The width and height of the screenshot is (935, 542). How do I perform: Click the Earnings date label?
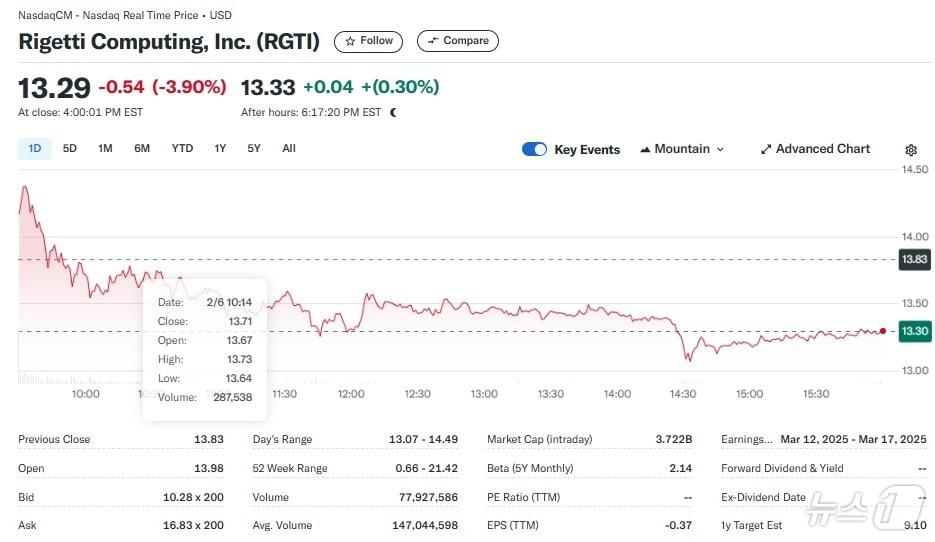pos(746,439)
